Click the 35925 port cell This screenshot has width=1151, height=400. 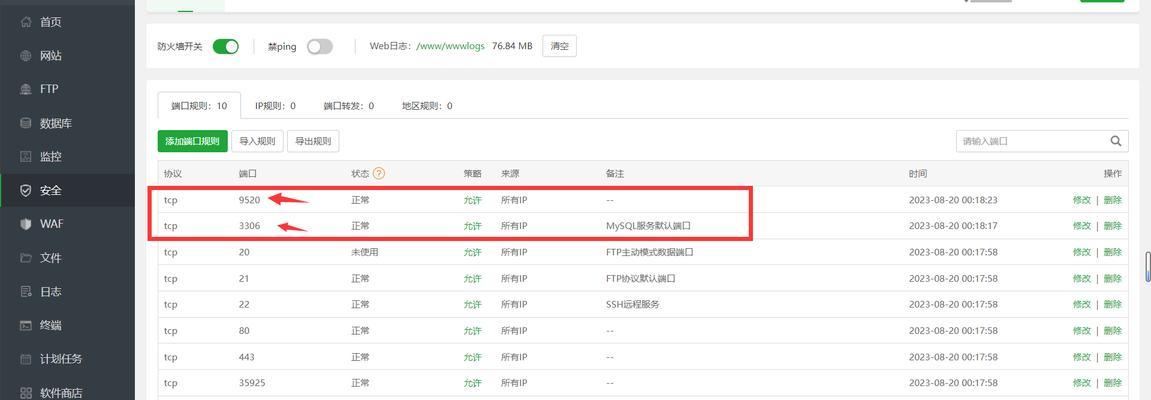pyautogui.click(x=252, y=383)
